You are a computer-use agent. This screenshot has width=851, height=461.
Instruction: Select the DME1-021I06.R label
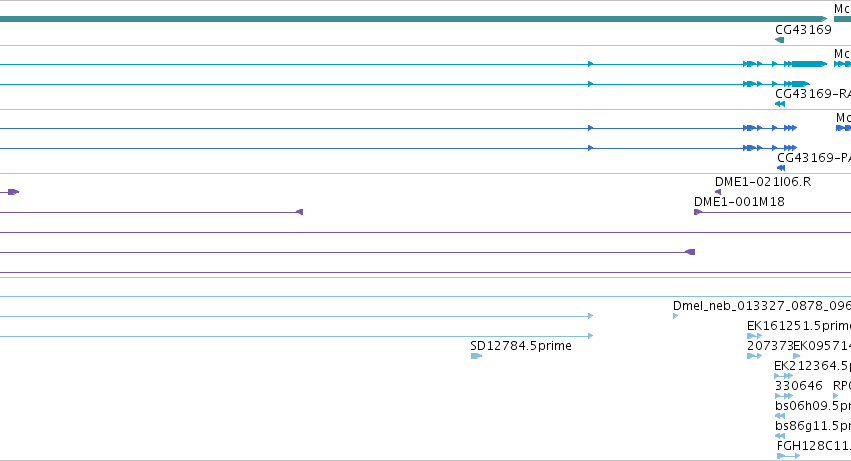(763, 182)
